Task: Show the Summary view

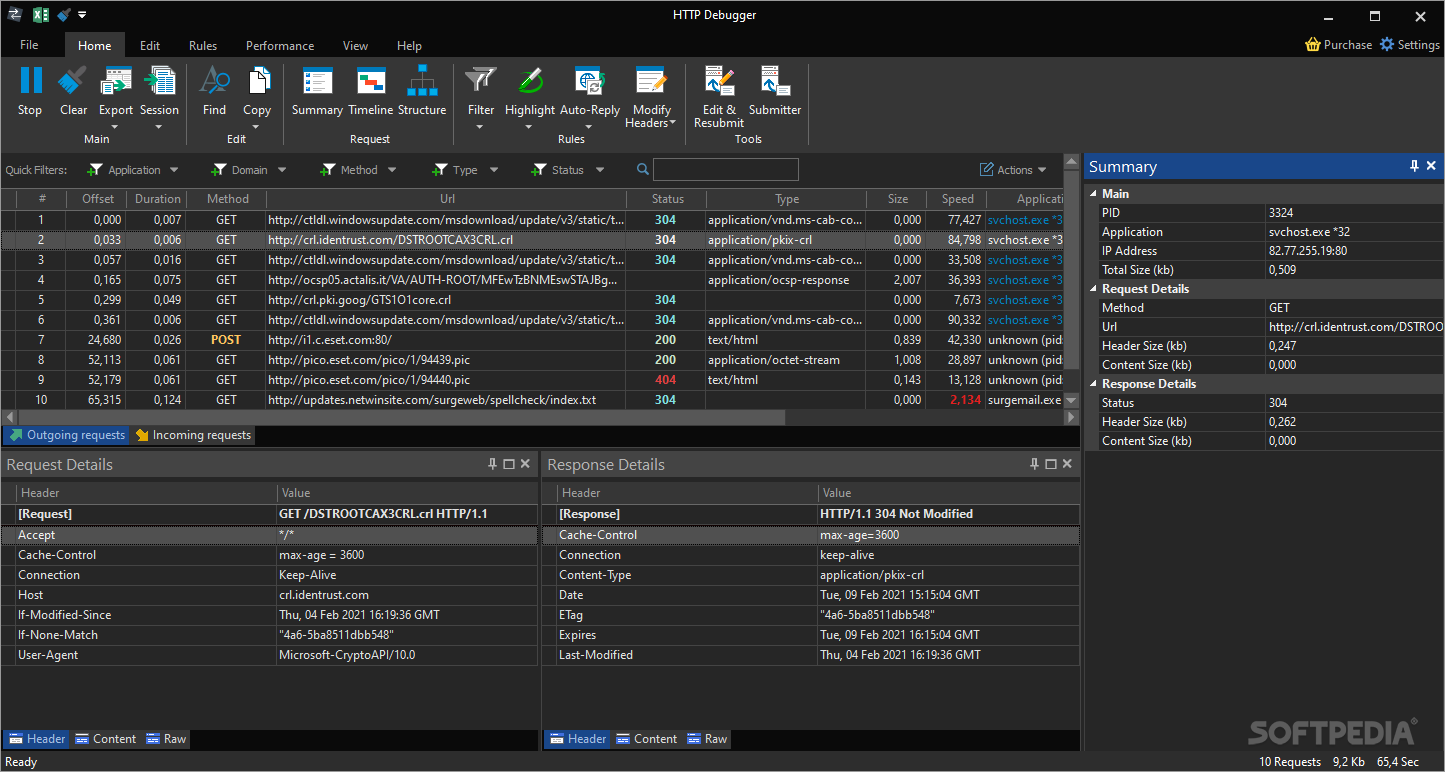Action: [x=317, y=92]
